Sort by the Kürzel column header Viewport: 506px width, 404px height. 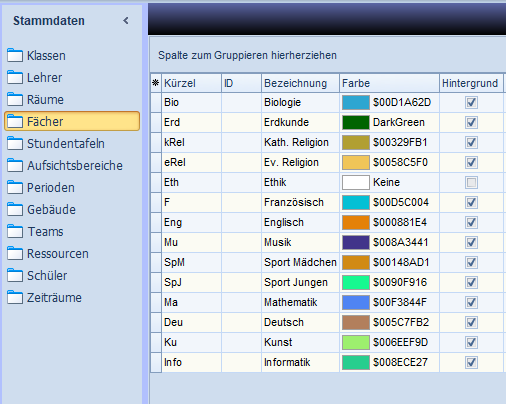(192, 83)
